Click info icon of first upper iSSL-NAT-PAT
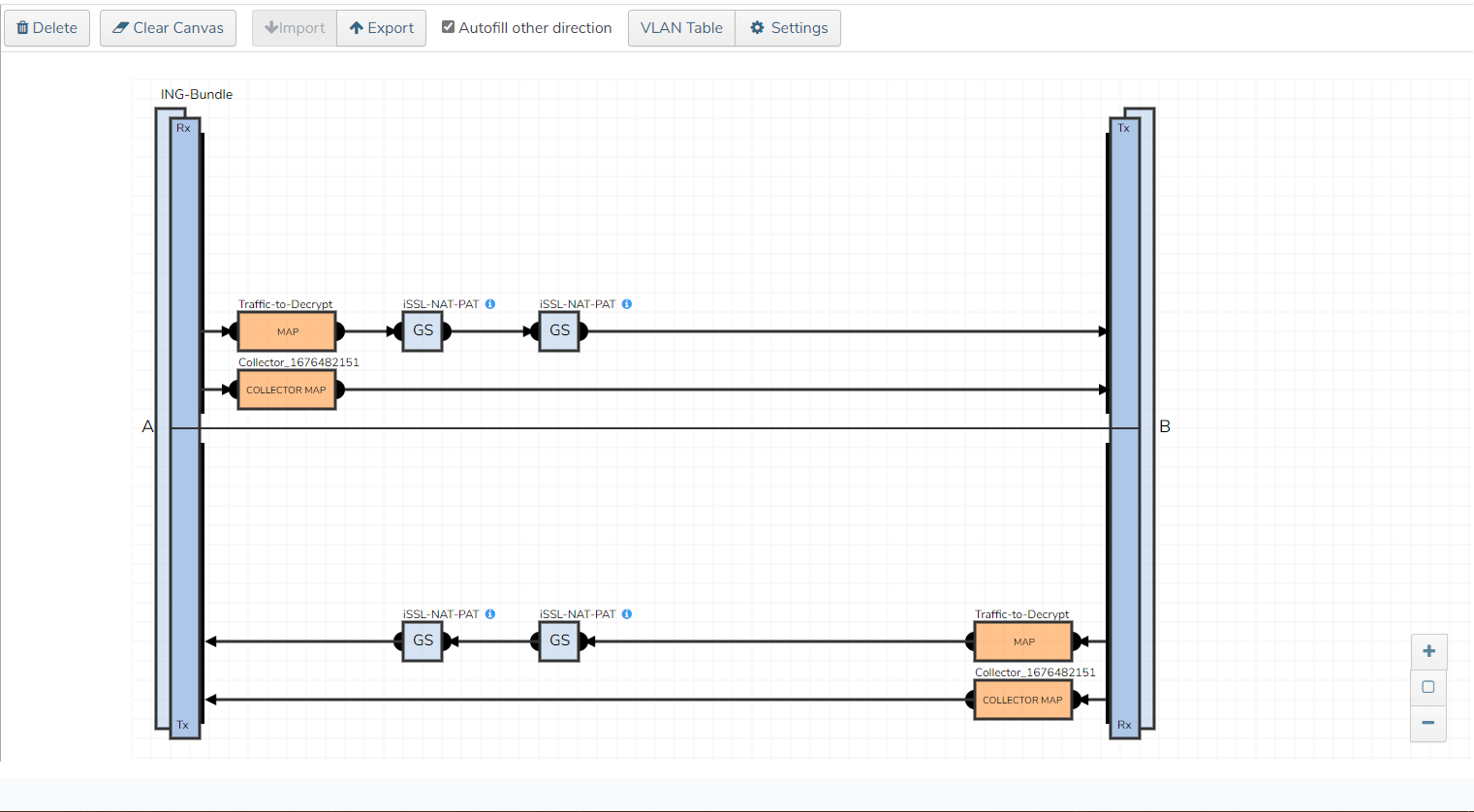Image resolution: width=1474 pixels, height=812 pixels. (x=490, y=304)
